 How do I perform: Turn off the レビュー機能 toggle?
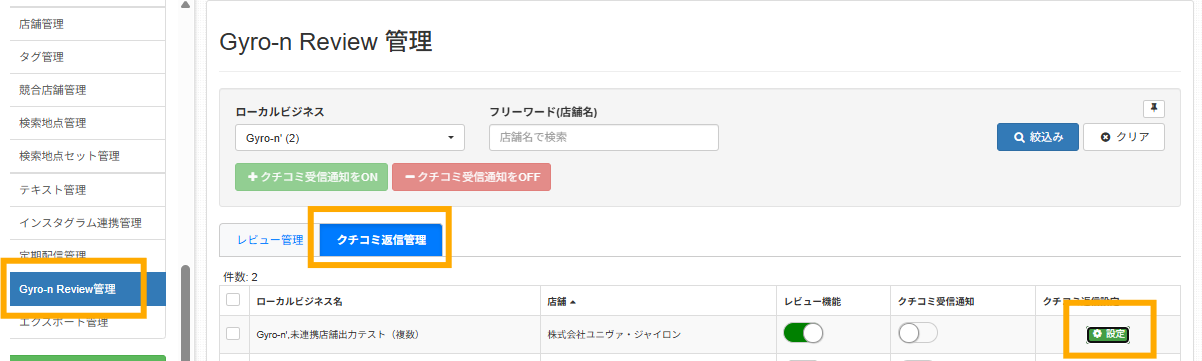point(803,333)
